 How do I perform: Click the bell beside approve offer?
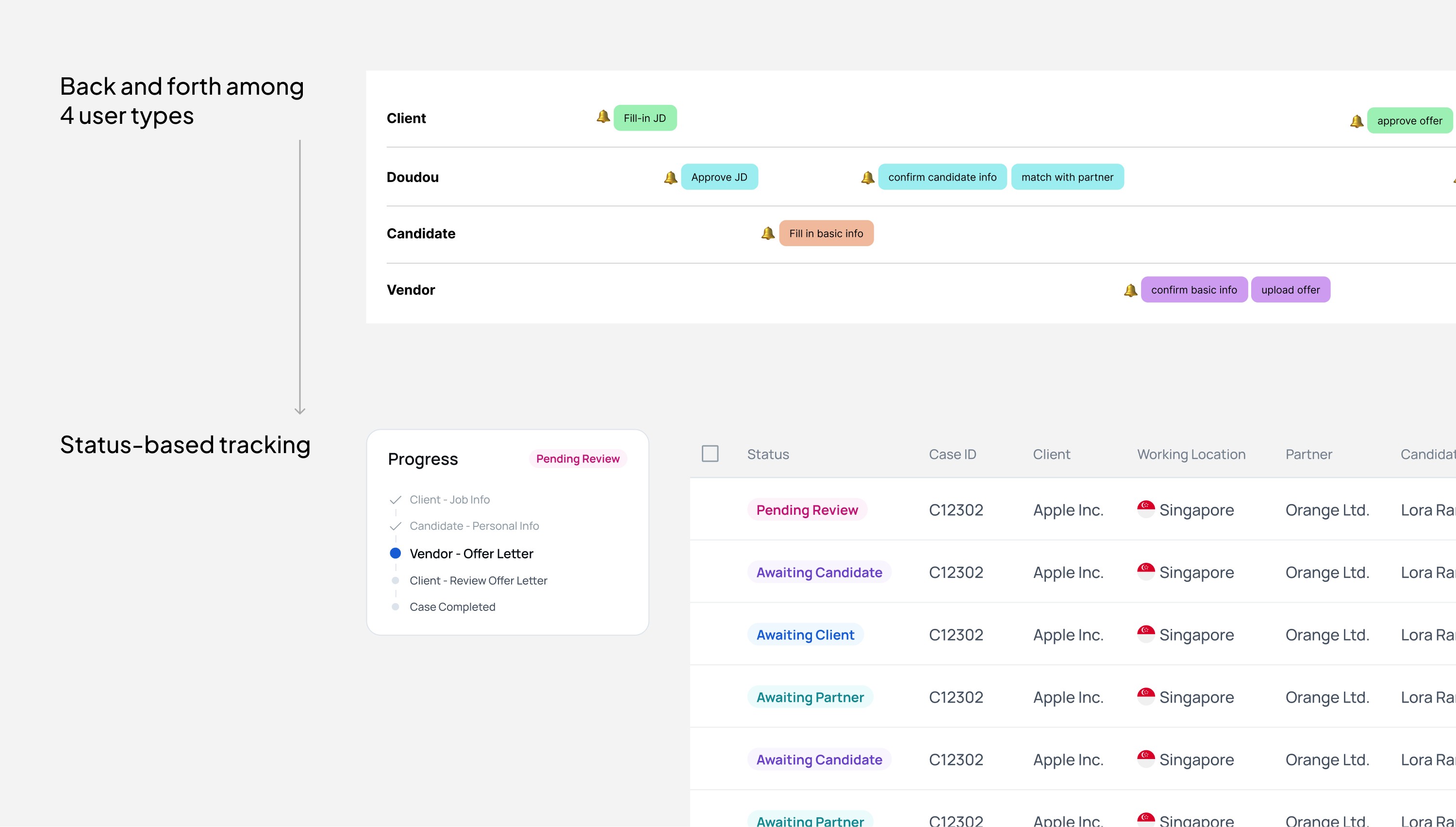click(x=1357, y=121)
